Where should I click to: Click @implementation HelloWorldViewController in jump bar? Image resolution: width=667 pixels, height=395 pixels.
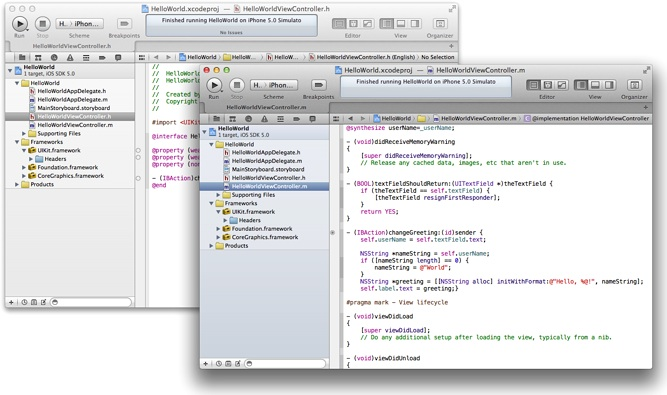coord(587,119)
